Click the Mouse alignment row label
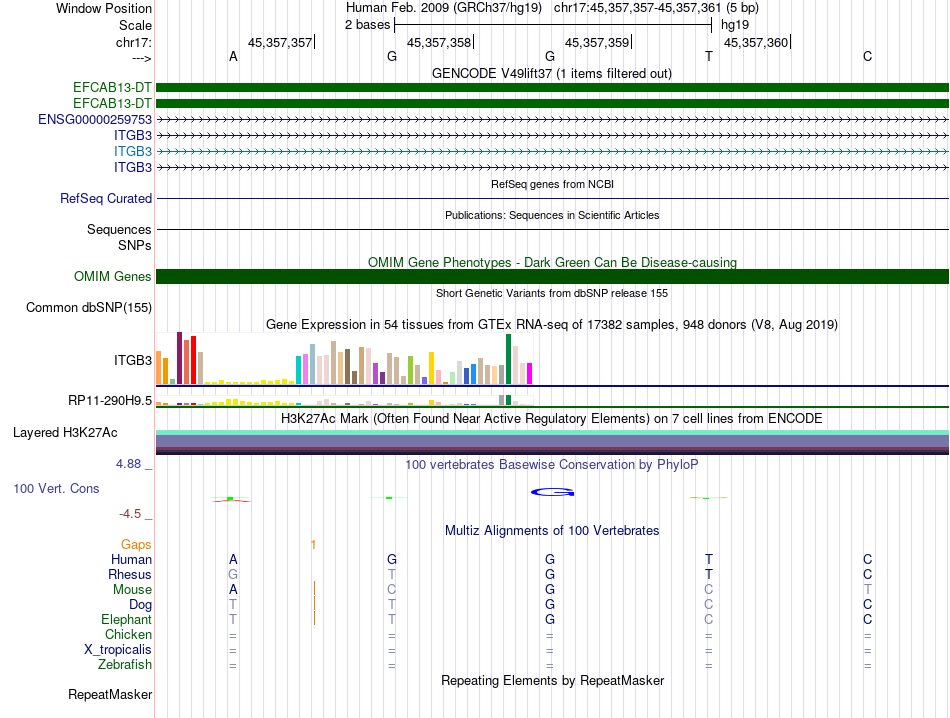The image size is (950, 718). (132, 590)
